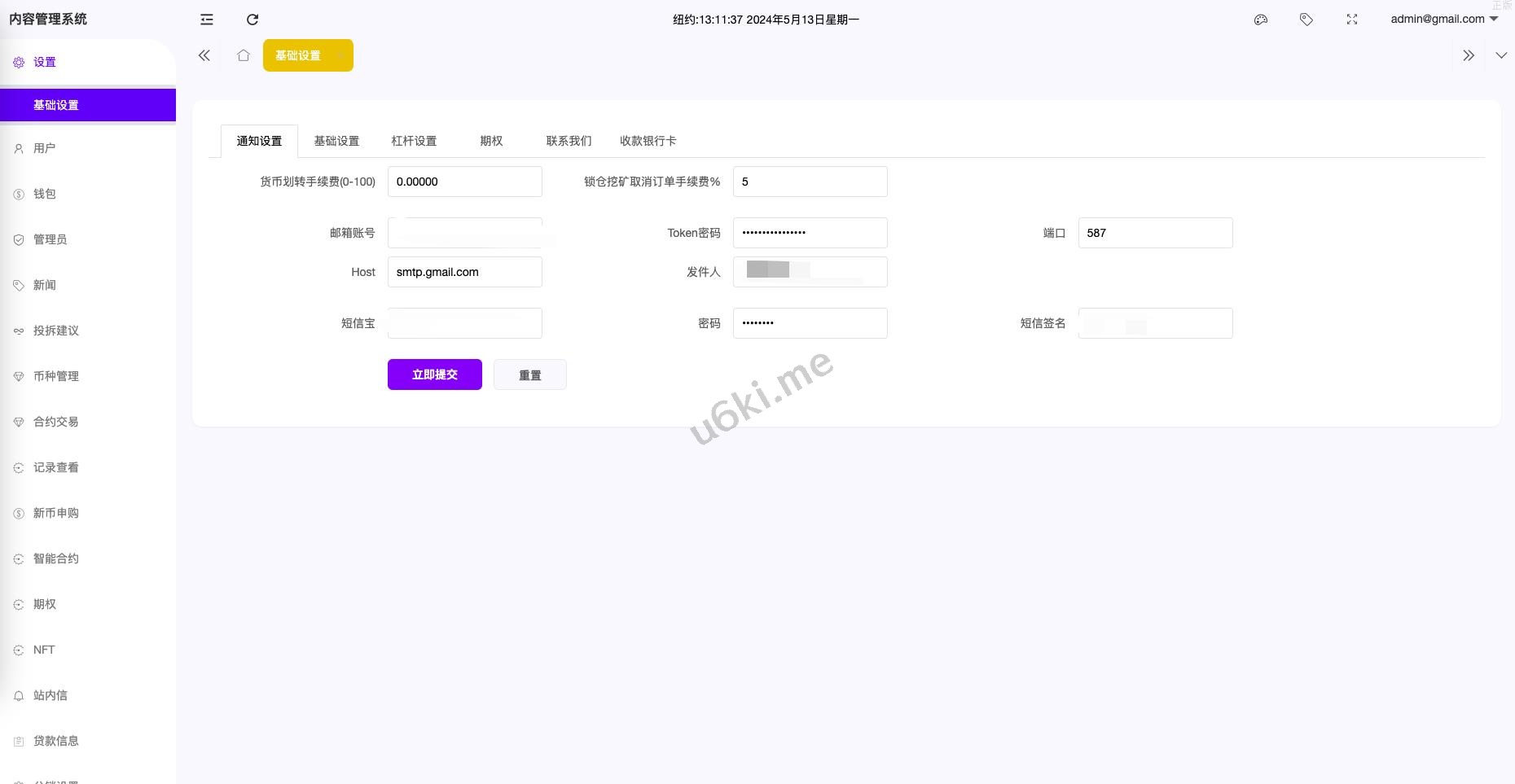Viewport: 1515px width, 784px height.
Task: Click the 重置 reset button
Action: click(x=529, y=374)
